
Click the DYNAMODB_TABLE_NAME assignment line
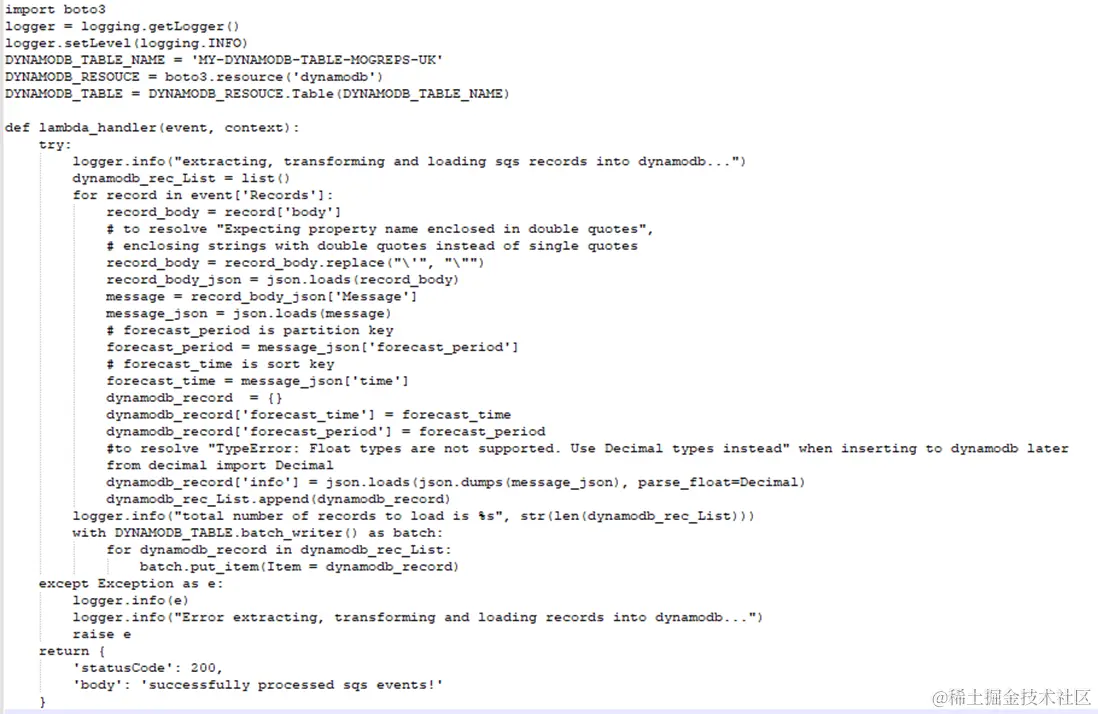(x=224, y=60)
